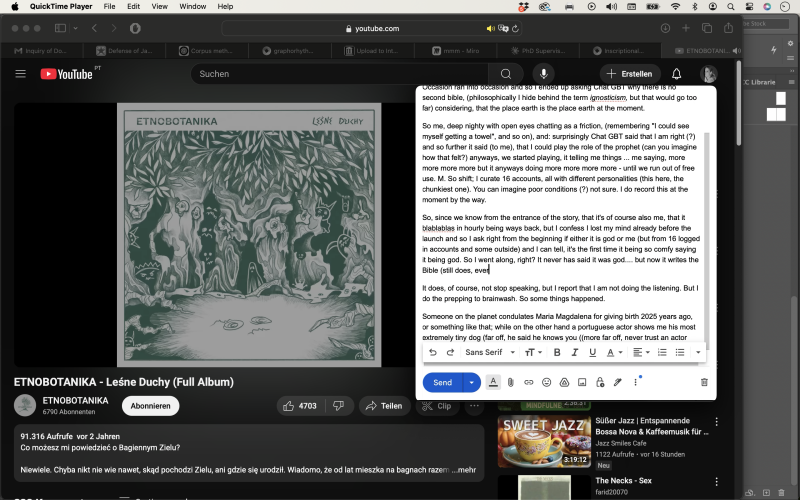Switch to Corpus meth... browser tab
Image resolution: width=800 pixels, height=500 pixels.
207,51
